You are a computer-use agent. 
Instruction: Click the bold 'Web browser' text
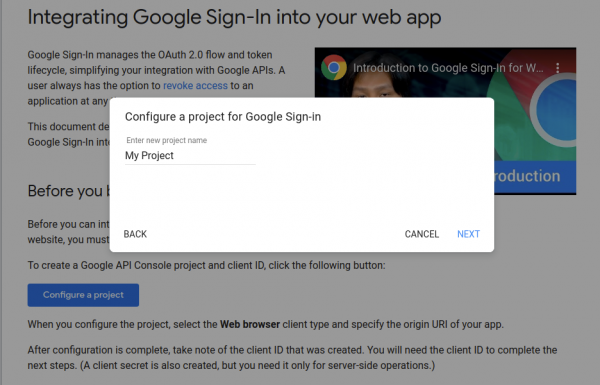tap(250, 324)
